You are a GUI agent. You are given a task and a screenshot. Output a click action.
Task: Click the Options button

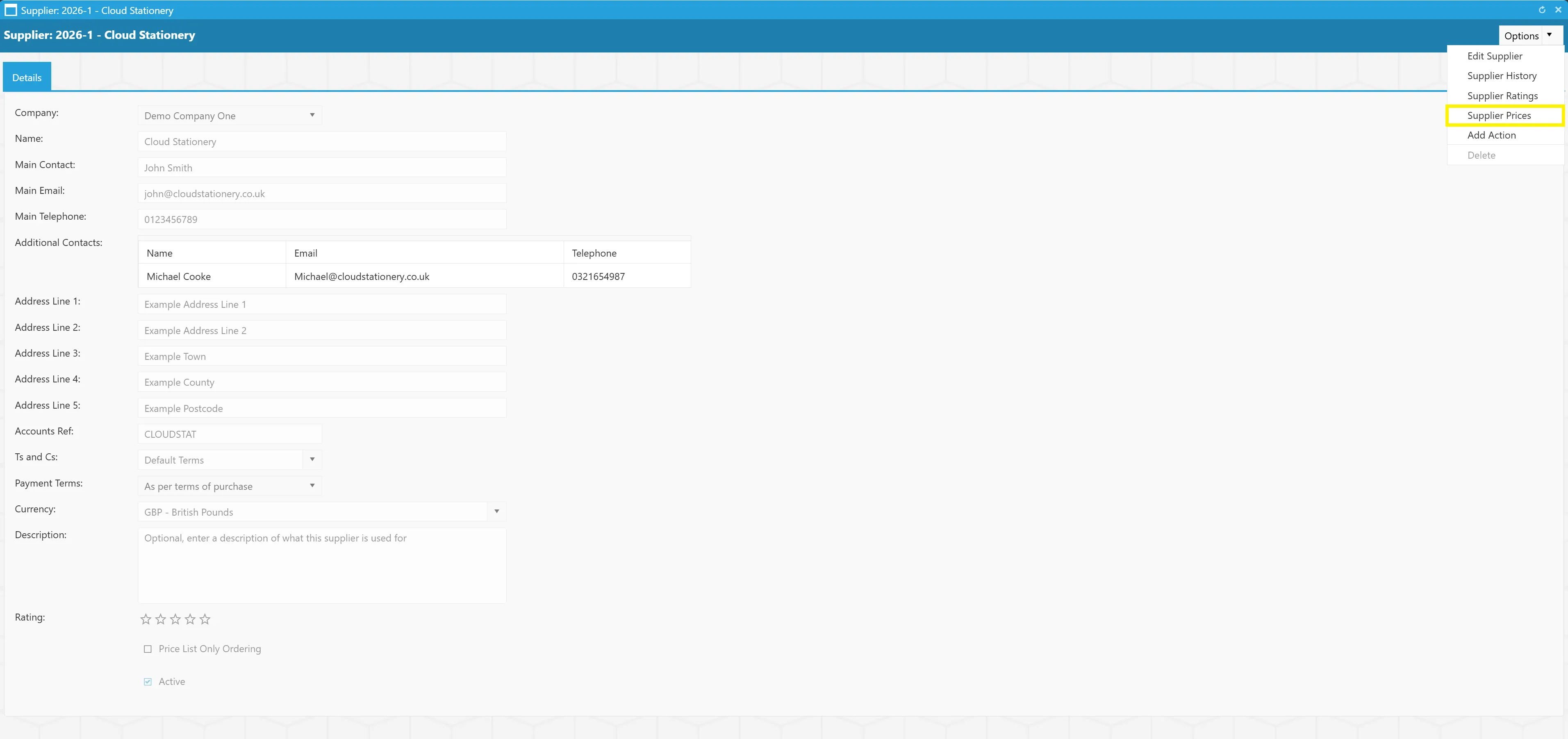(1521, 36)
